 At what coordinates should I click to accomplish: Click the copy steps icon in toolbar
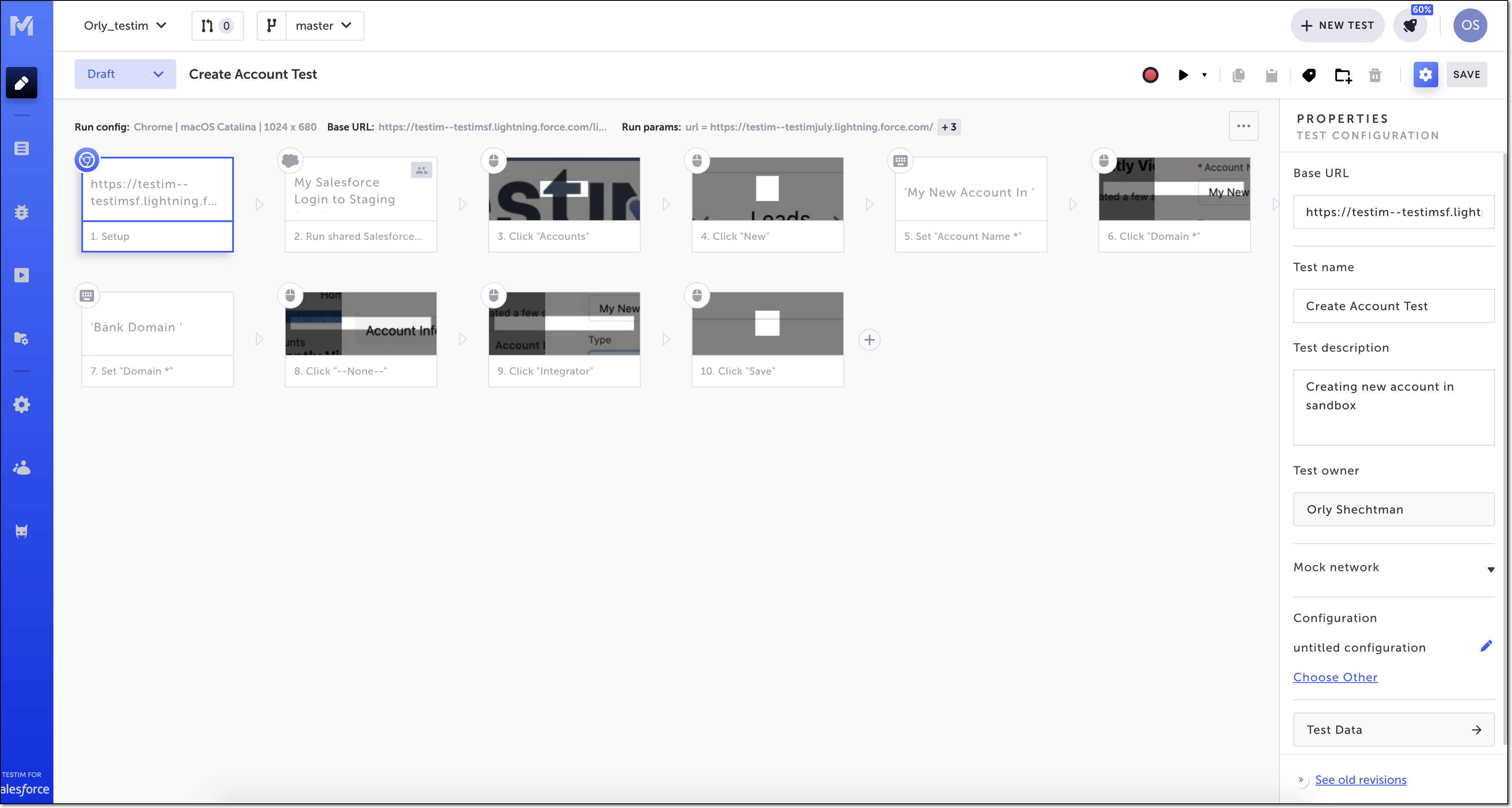click(1239, 75)
